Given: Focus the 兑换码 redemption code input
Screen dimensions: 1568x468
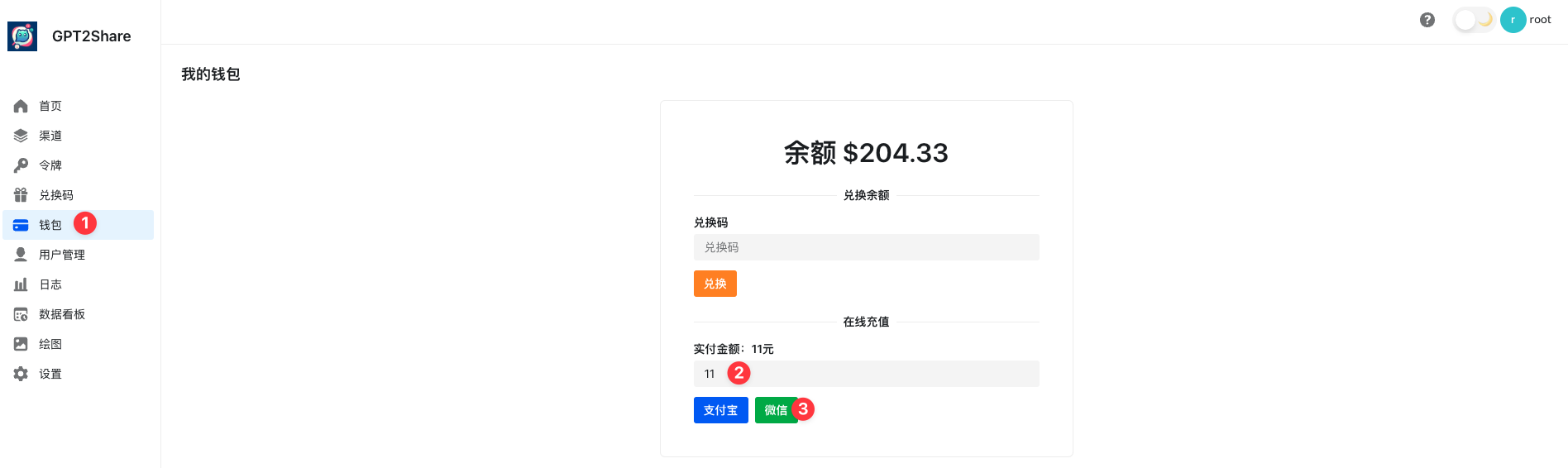Looking at the screenshot, I should 866,247.
